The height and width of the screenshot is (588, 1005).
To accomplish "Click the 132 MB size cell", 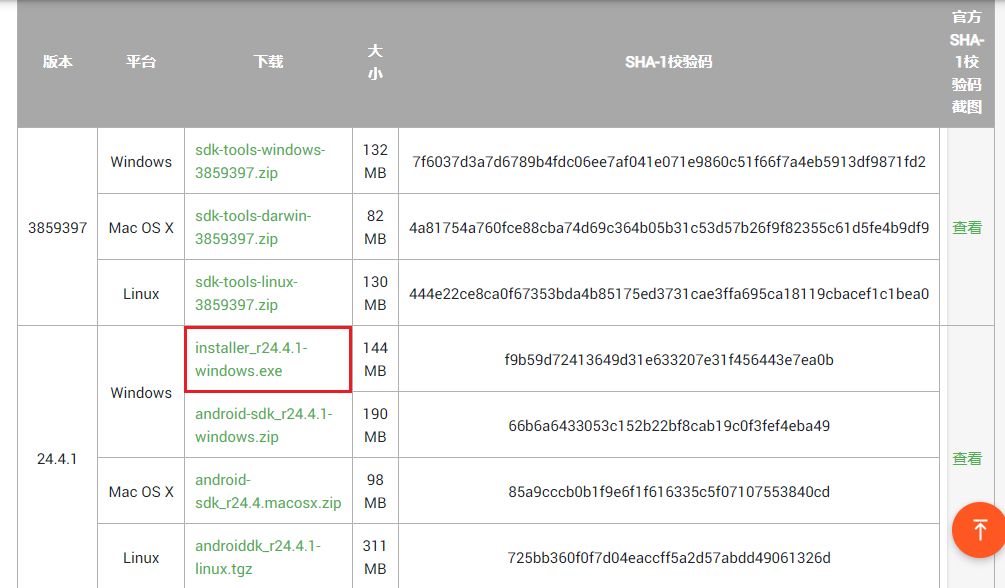I will pos(375,161).
